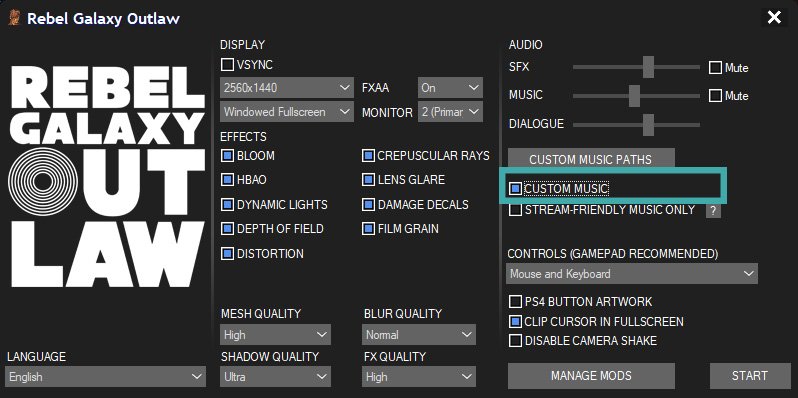Click the ? help button for stream-friendly music
The width and height of the screenshot is (798, 398).
coord(713,210)
